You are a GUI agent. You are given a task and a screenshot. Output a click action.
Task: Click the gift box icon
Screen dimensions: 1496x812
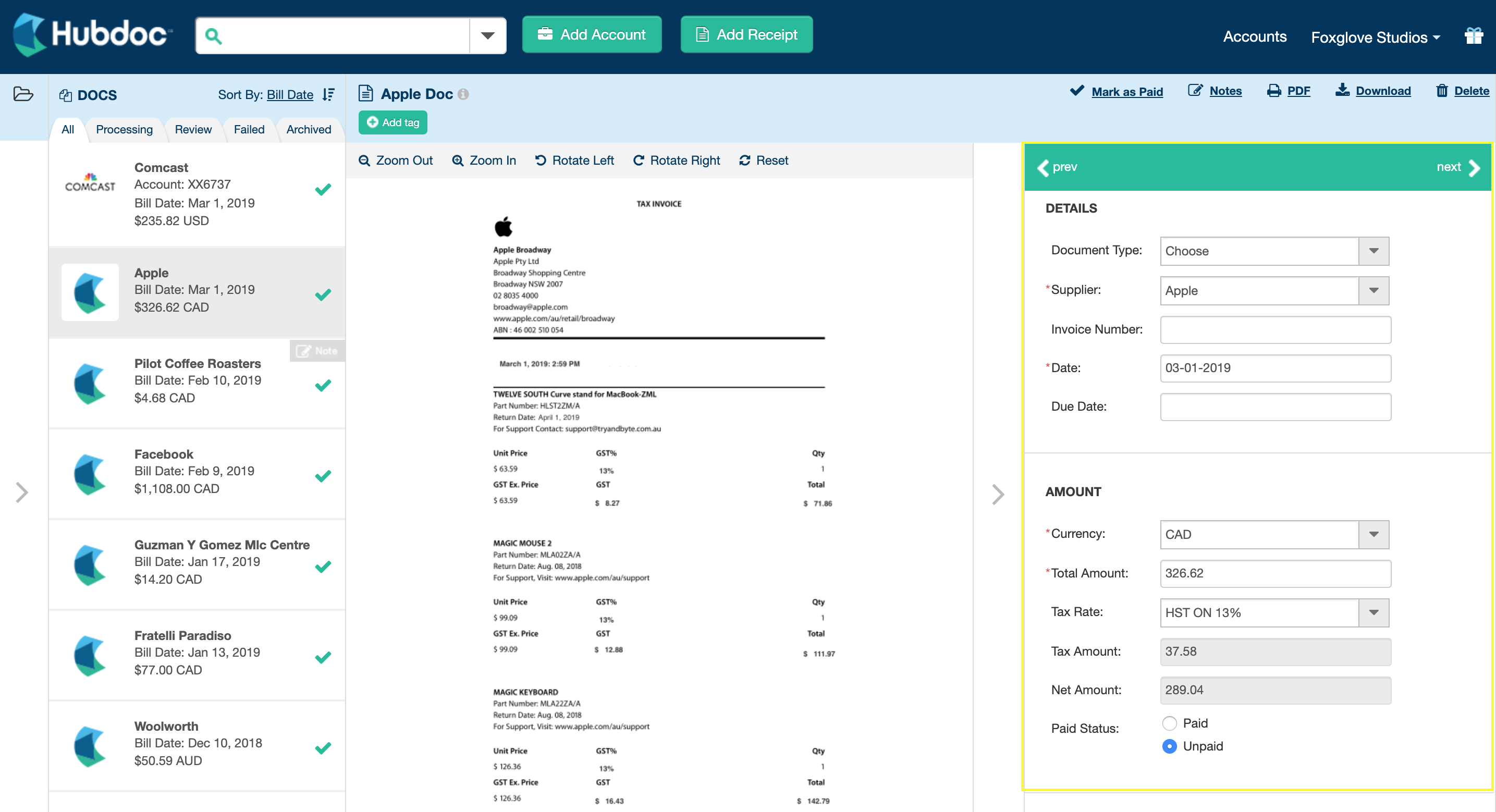pos(1474,36)
